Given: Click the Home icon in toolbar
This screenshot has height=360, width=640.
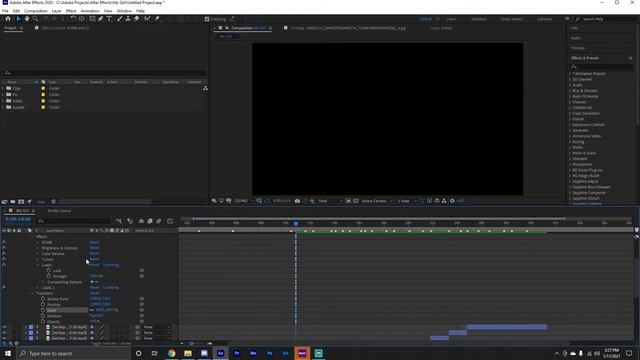Looking at the screenshot, I should pos(8,19).
